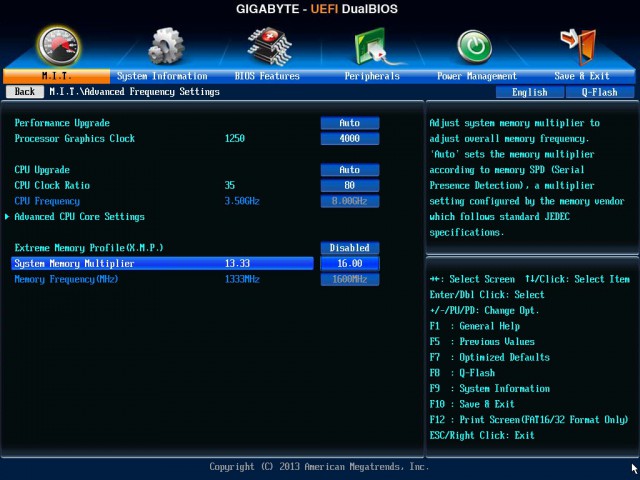Open the Save & Exit tab
The image size is (640, 480).
coord(582,76)
